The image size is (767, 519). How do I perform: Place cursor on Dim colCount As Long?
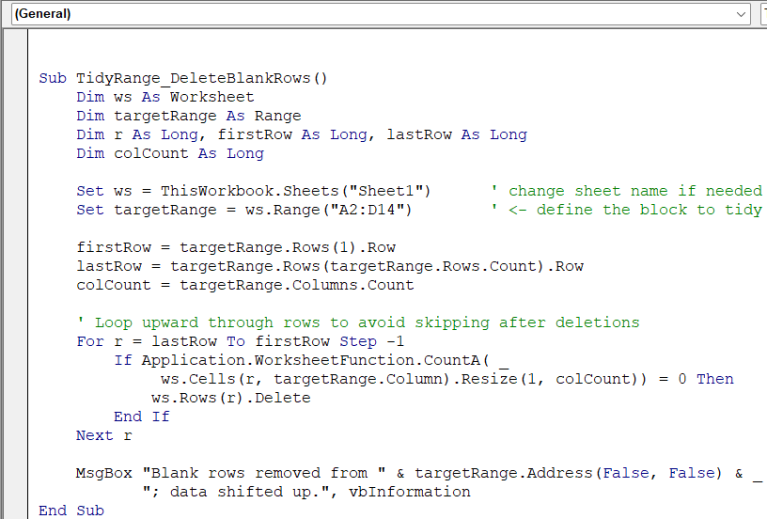coord(170,154)
